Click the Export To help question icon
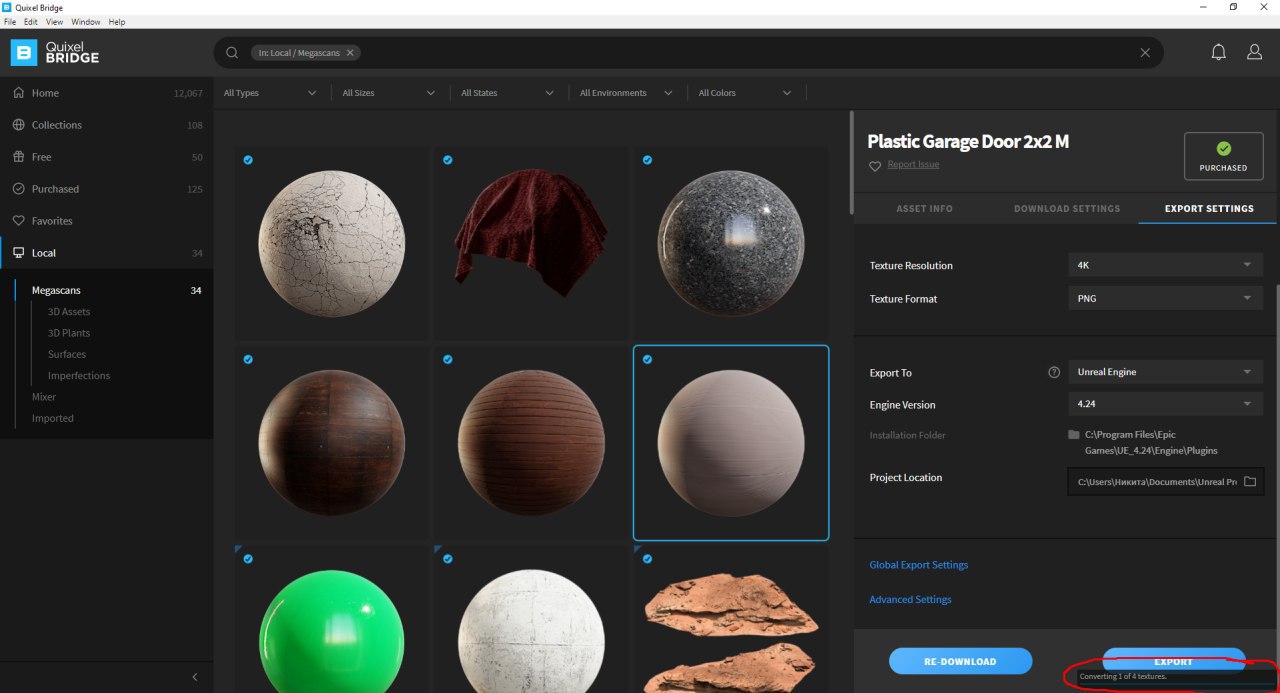The height and width of the screenshot is (693, 1280). coord(1054,372)
